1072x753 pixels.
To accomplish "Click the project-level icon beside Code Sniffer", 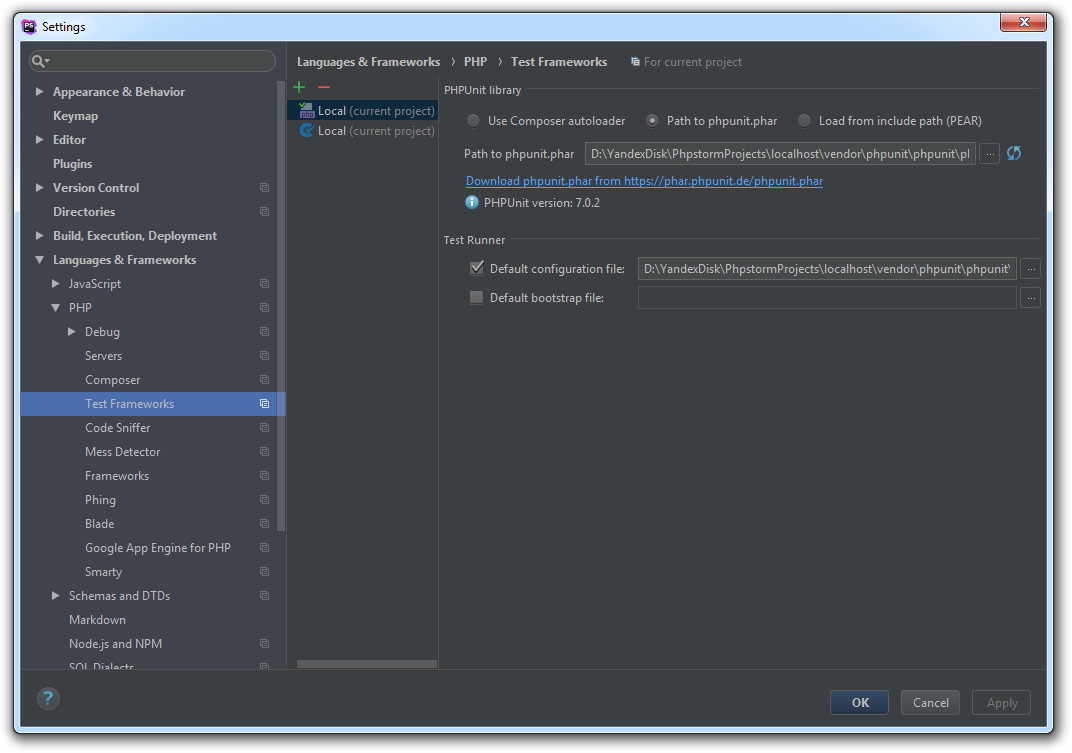I will click(x=264, y=427).
